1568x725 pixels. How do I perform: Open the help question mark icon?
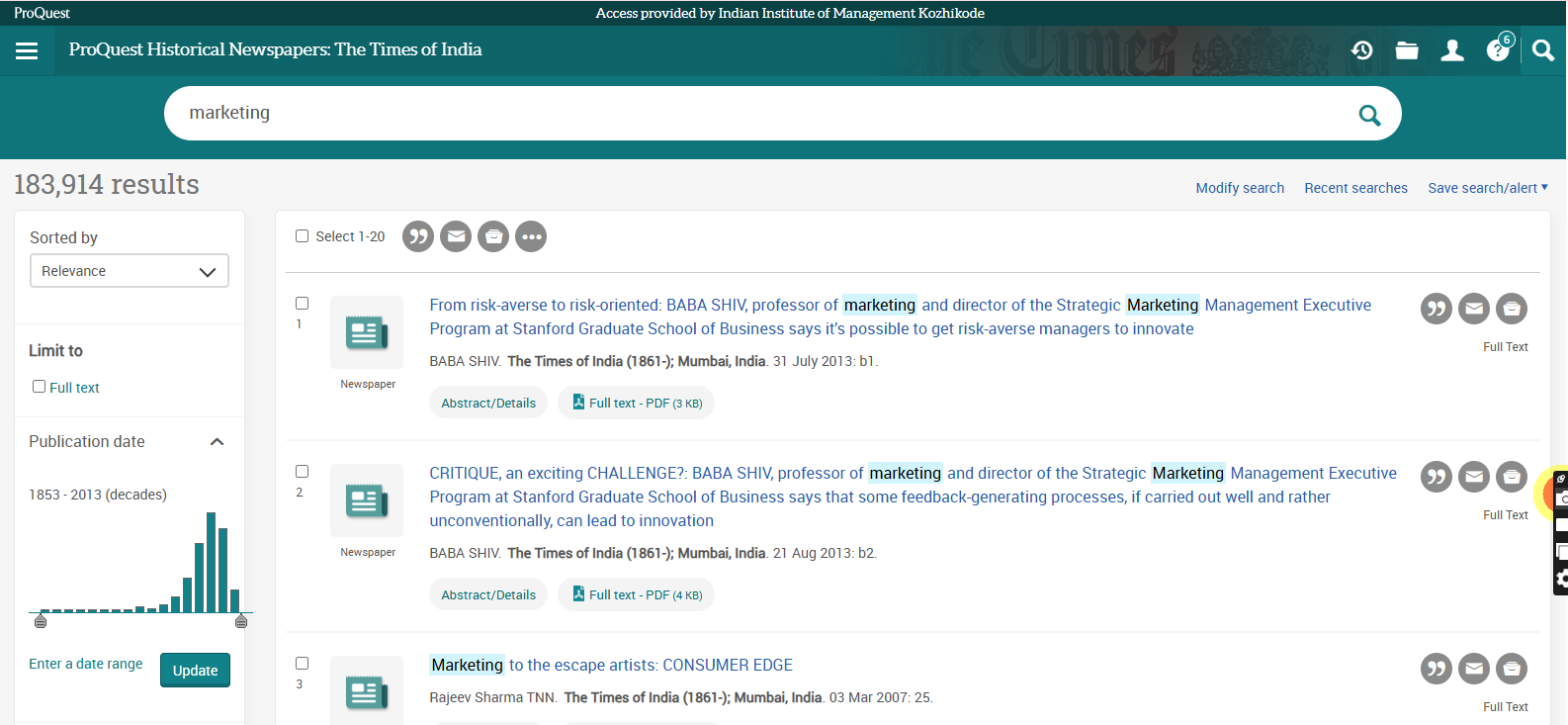1498,50
